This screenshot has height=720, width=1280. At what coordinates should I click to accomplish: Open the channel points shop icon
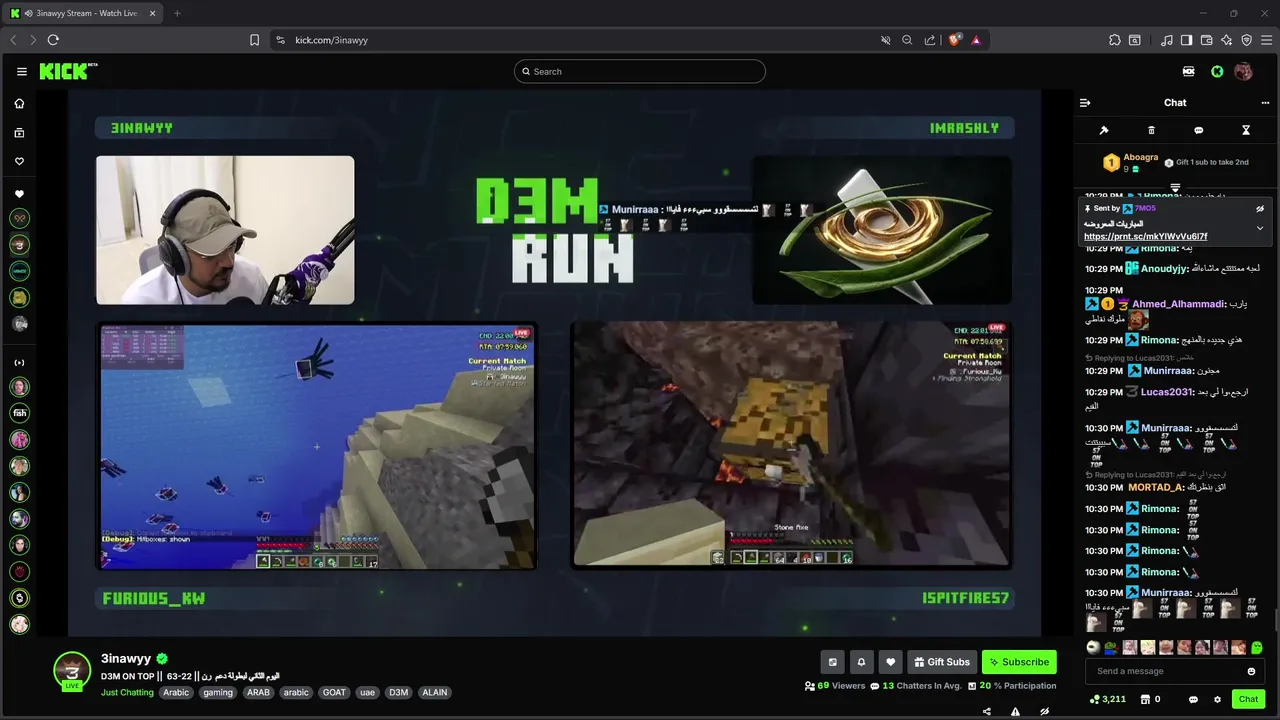1146,699
